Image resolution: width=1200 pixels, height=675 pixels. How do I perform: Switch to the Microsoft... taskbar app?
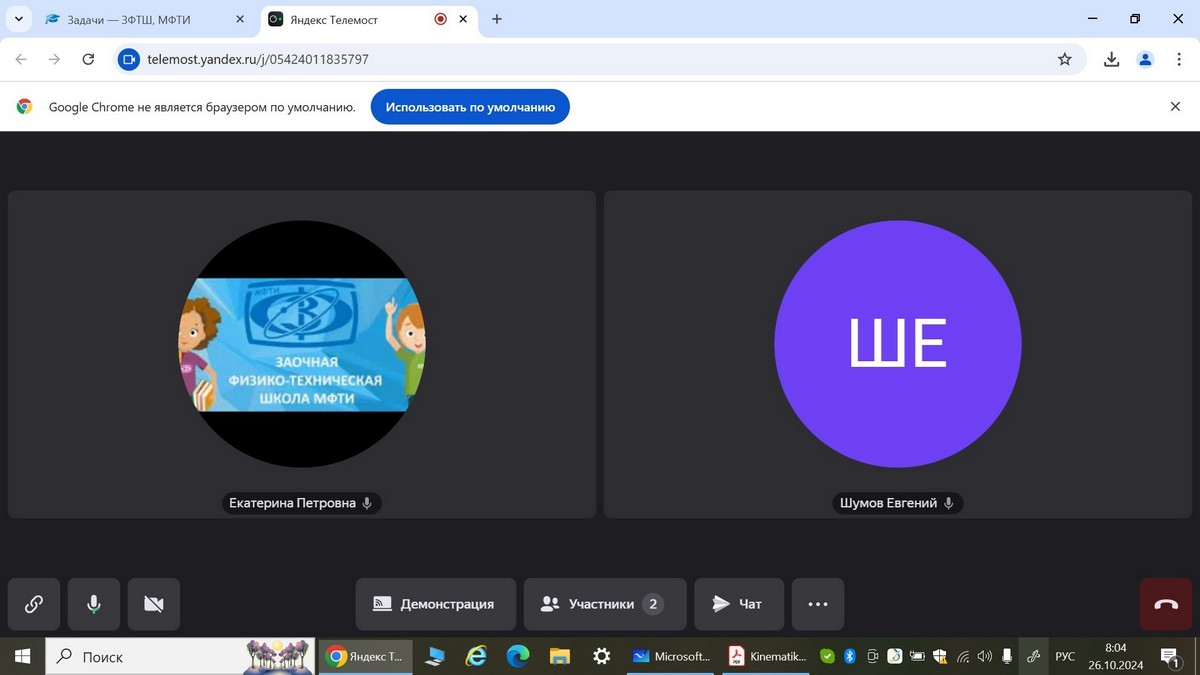click(x=671, y=656)
